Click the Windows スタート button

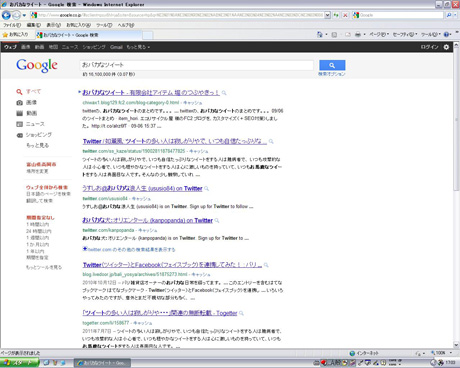[x=19, y=363]
